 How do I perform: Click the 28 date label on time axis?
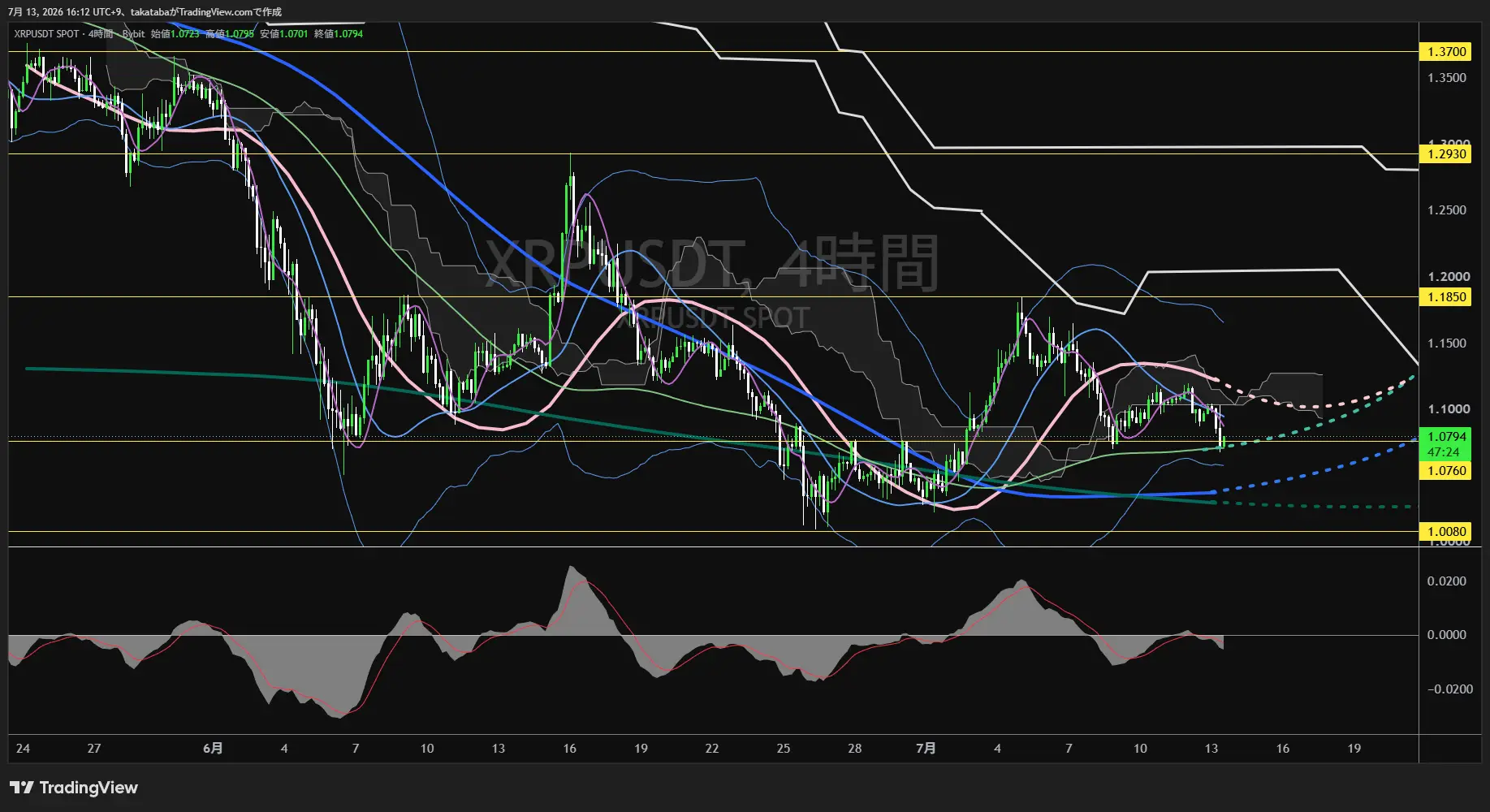pos(854,748)
